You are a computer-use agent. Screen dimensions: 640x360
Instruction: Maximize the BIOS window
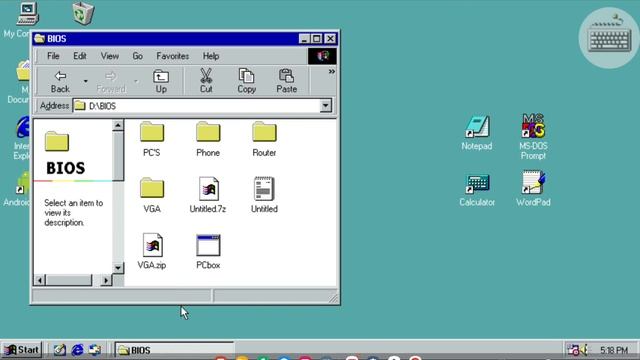pyautogui.click(x=317, y=39)
